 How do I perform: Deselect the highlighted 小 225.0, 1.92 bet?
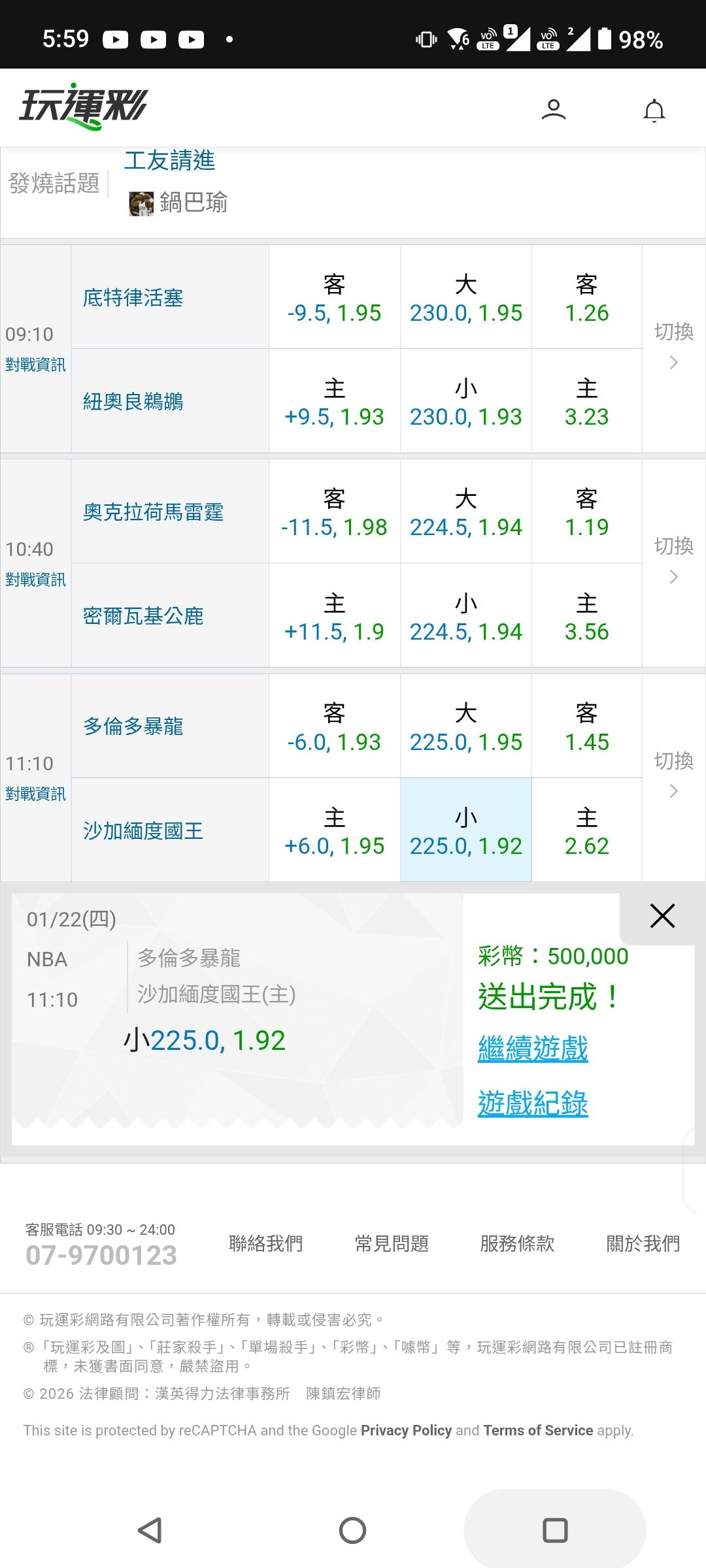(465, 831)
